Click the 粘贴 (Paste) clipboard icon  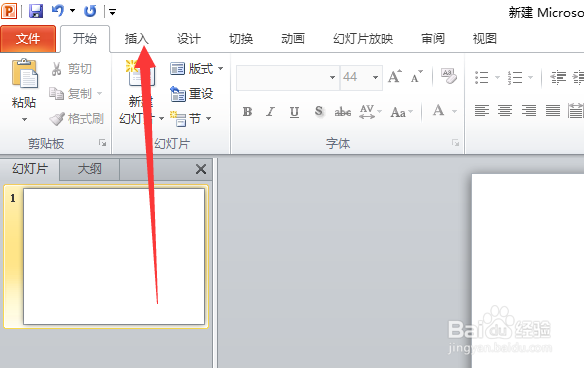tap(24, 74)
